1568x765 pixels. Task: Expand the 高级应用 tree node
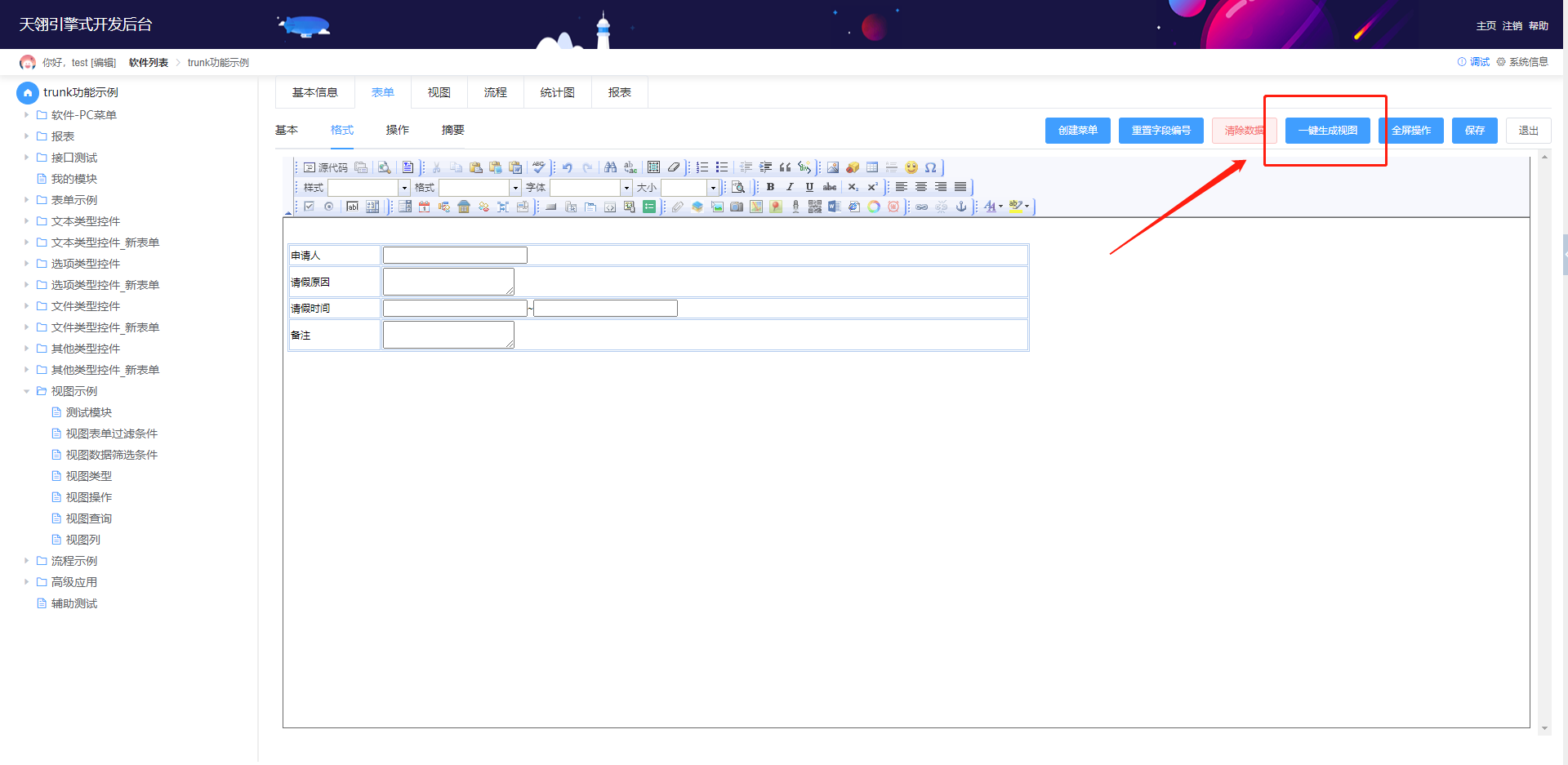26,582
